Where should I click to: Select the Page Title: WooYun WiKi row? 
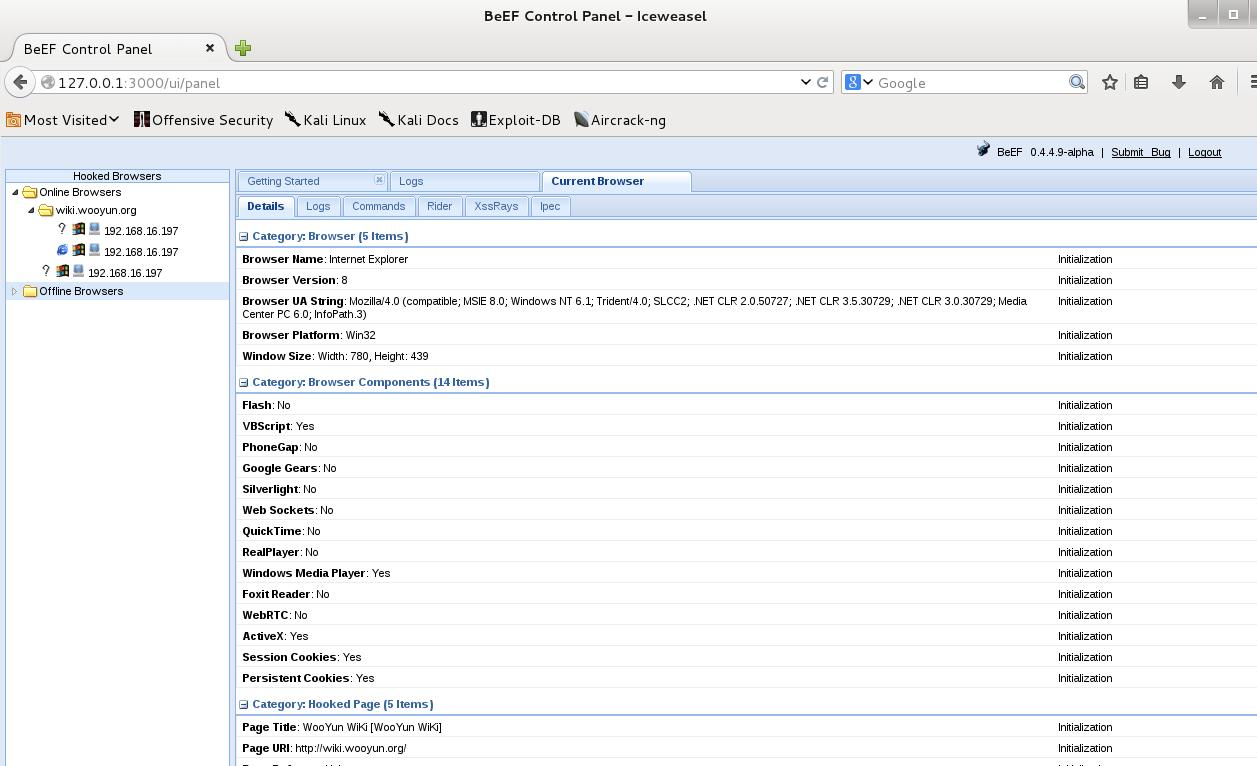[747, 727]
